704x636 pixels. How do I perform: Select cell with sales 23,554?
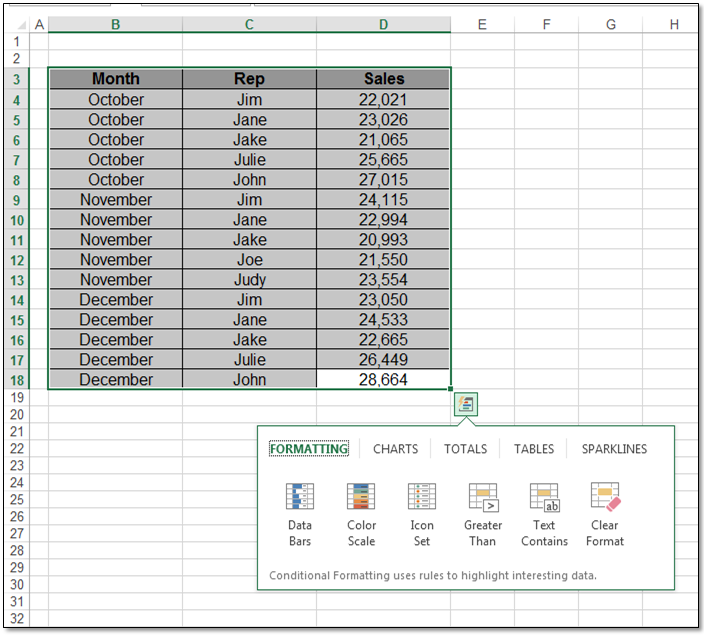click(383, 279)
